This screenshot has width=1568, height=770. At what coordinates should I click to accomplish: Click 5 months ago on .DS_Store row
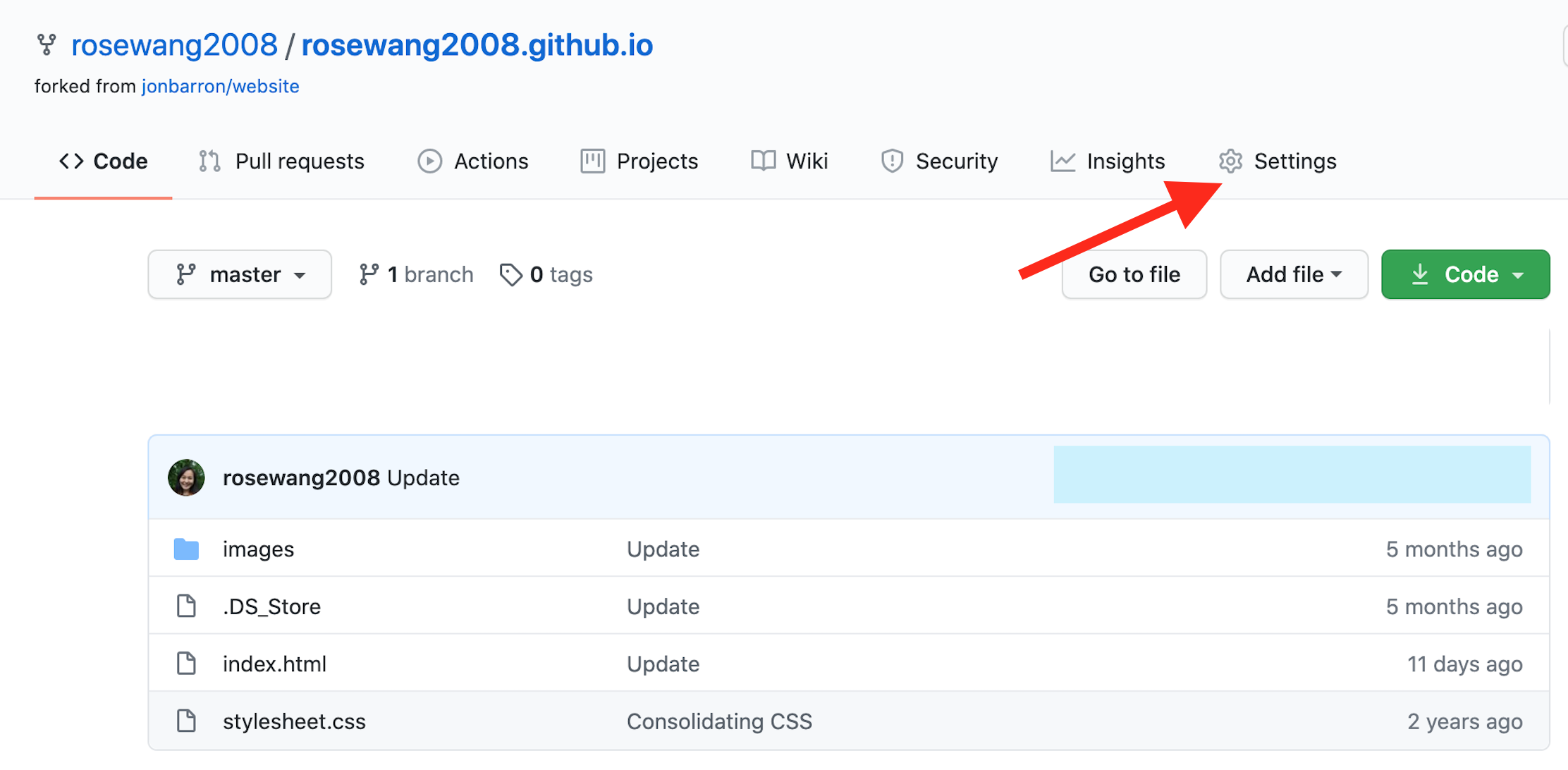pos(1454,606)
